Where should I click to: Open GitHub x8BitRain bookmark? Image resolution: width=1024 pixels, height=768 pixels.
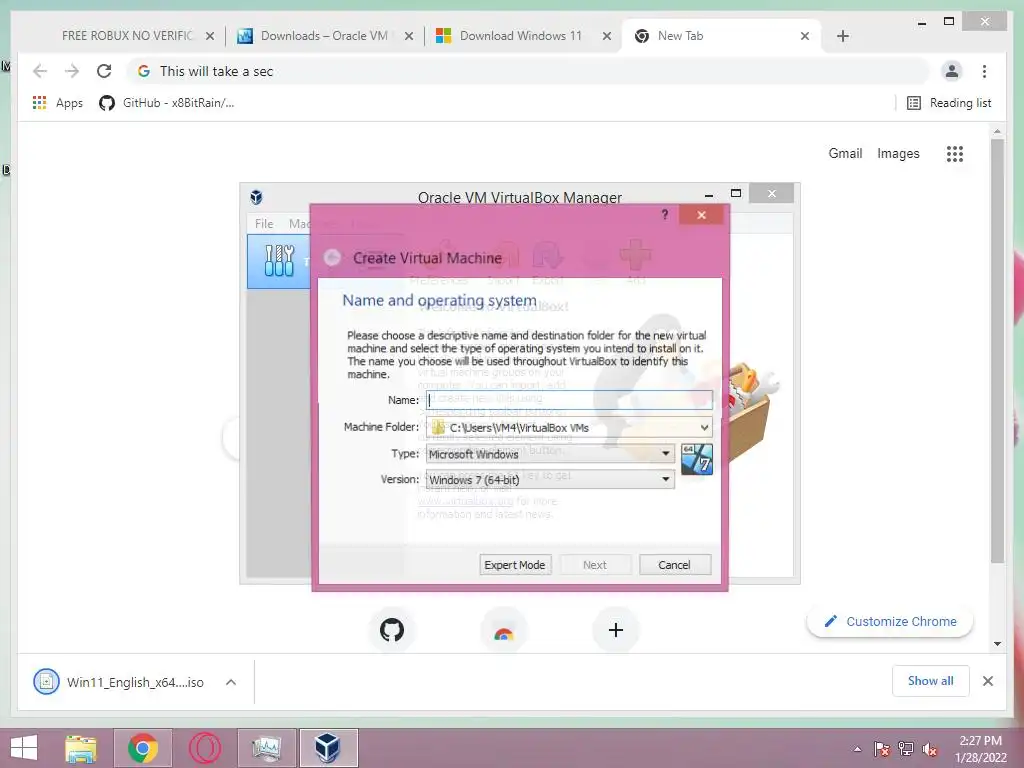[x=166, y=103]
